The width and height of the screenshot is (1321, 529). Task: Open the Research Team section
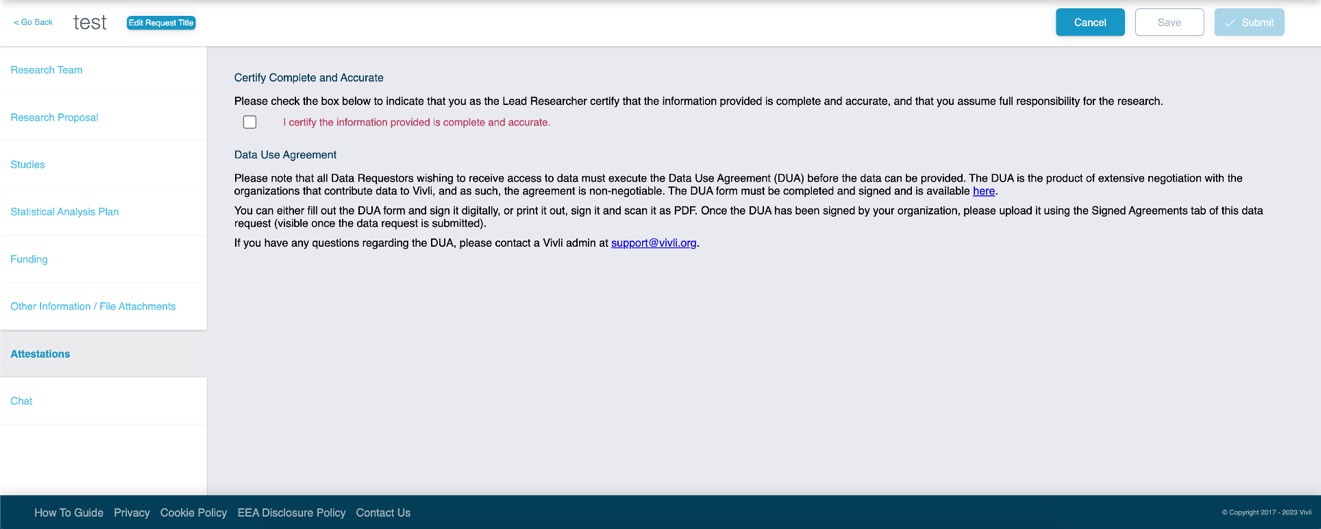pos(103,70)
